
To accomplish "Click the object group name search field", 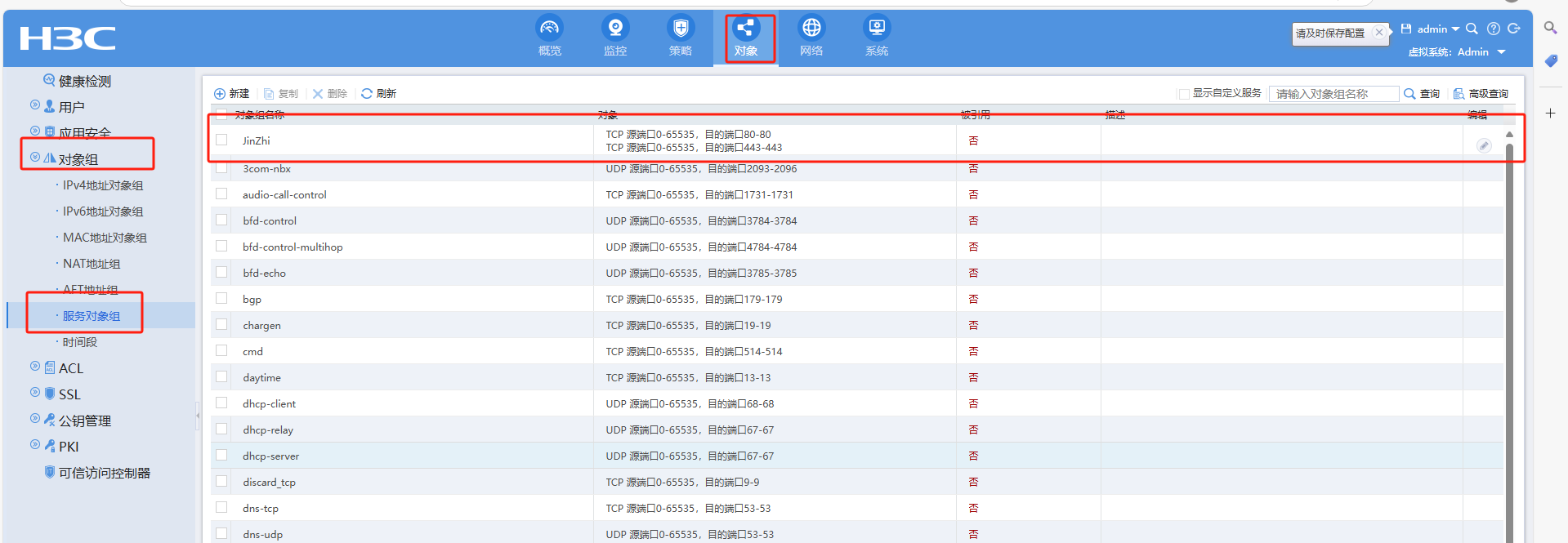I will tap(1333, 94).
